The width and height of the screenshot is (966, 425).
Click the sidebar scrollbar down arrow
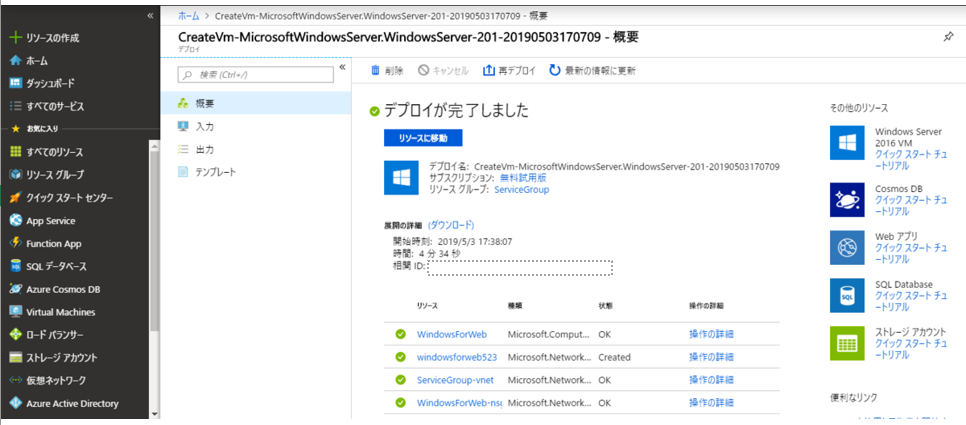coord(155,414)
